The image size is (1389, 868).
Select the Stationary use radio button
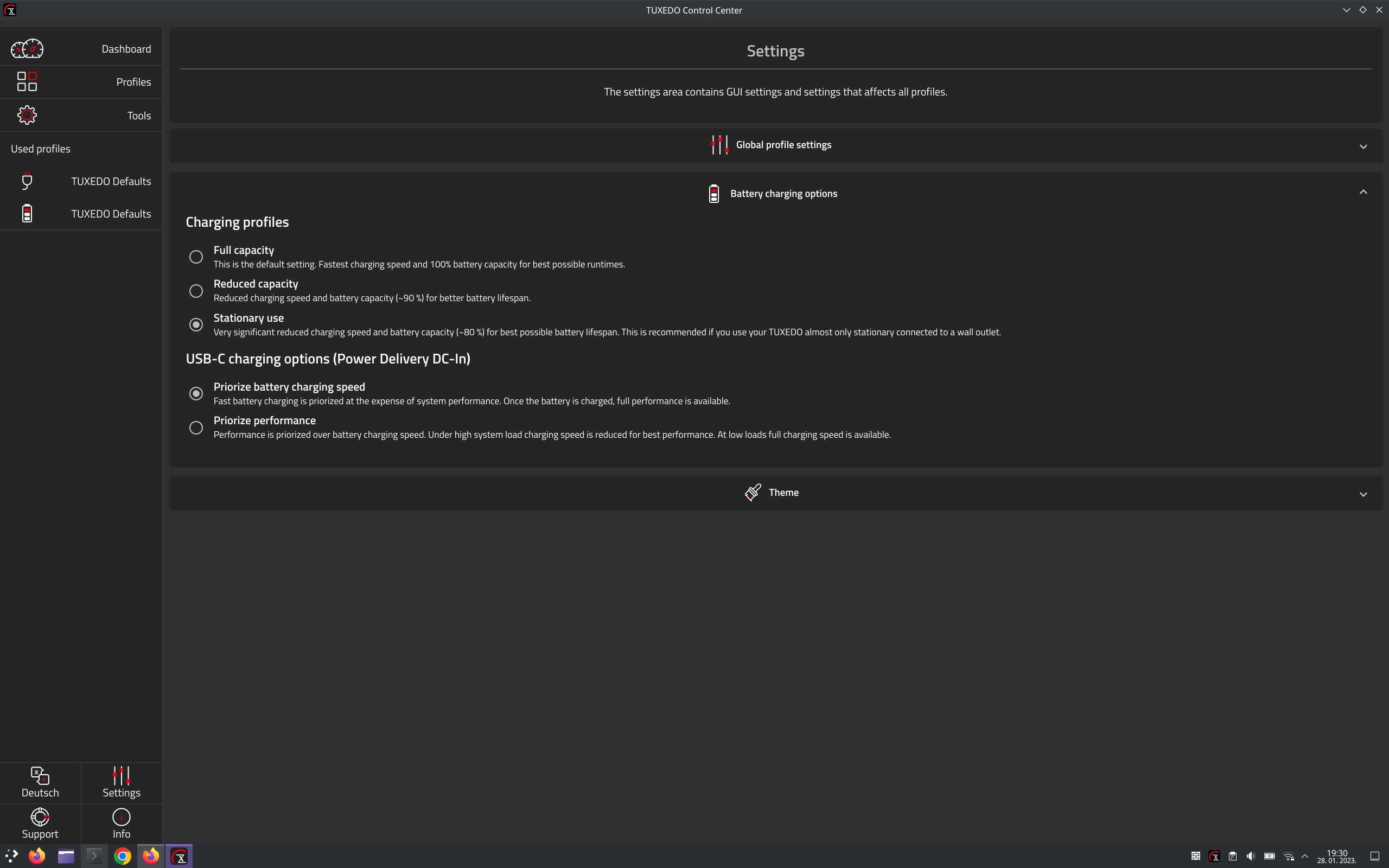click(196, 324)
